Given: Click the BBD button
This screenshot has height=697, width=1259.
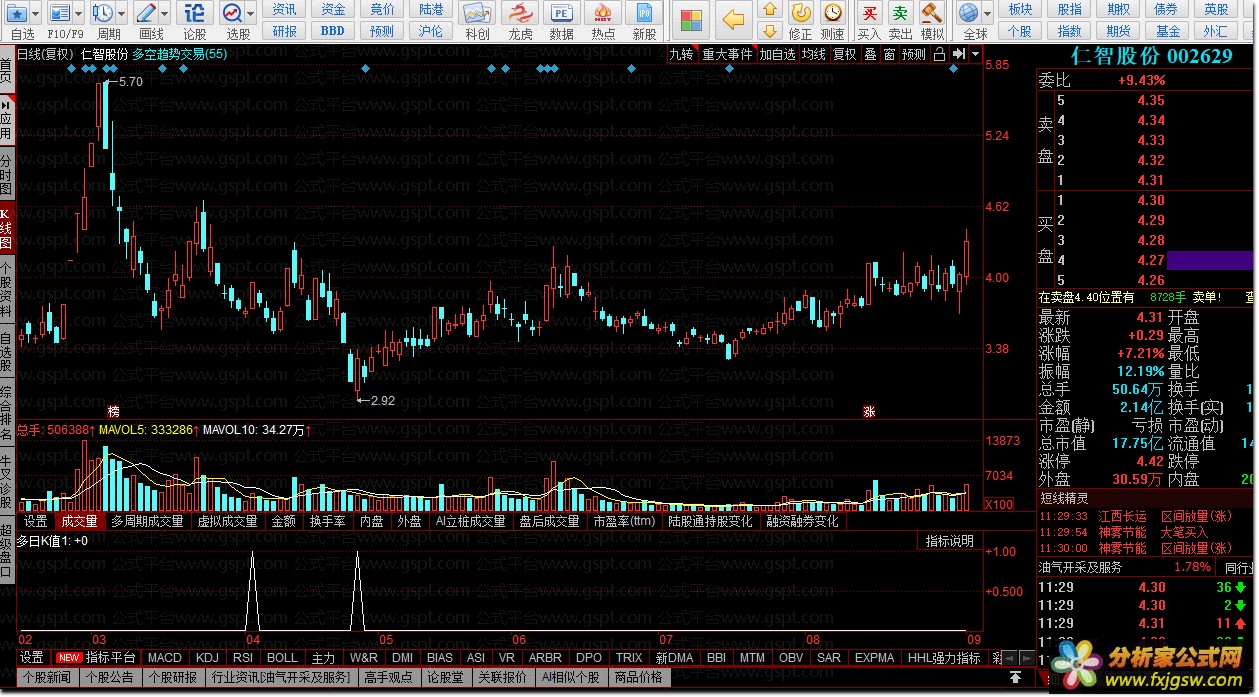Looking at the screenshot, I should click(333, 31).
